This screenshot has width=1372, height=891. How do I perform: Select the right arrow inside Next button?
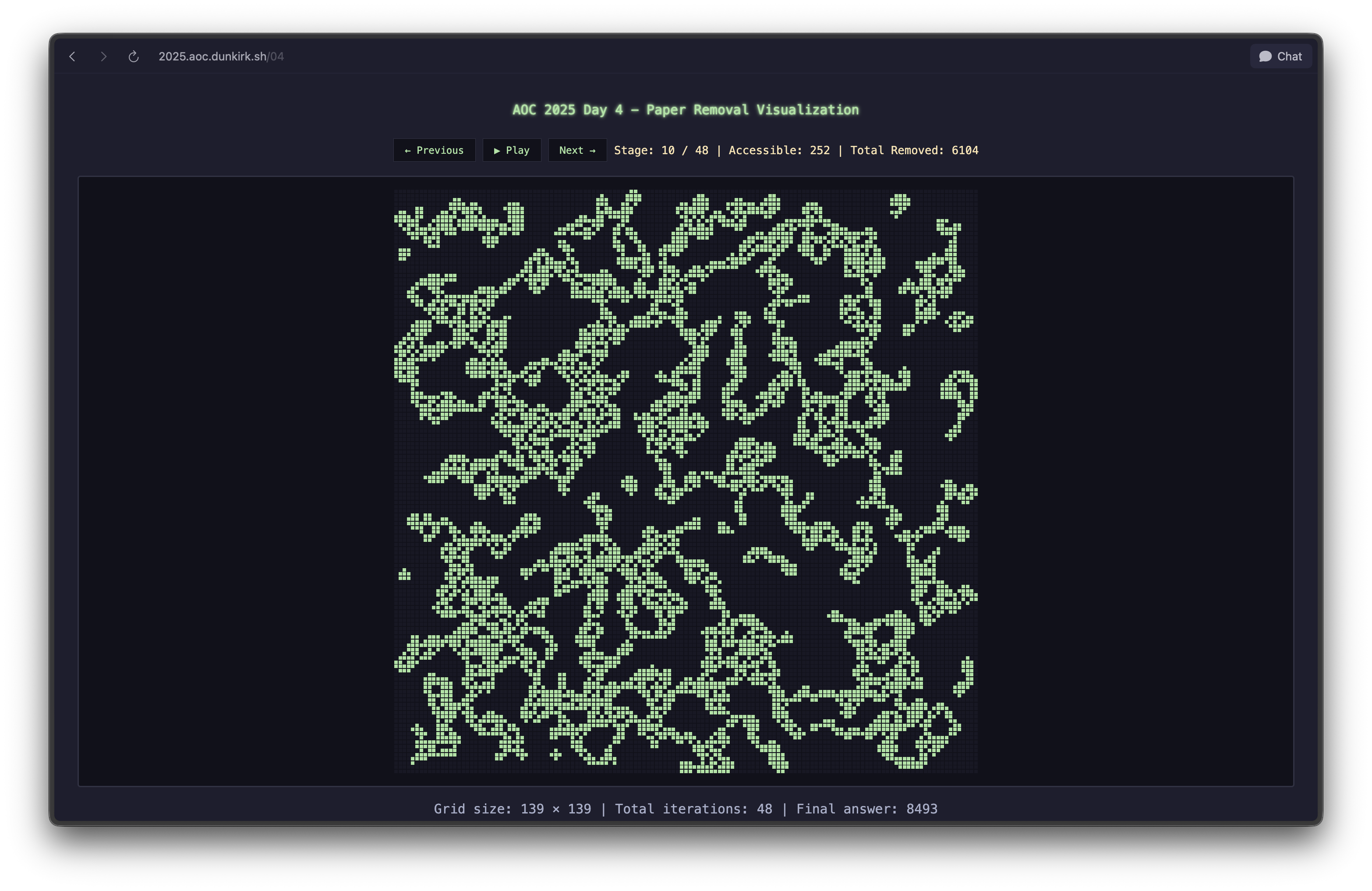point(594,150)
